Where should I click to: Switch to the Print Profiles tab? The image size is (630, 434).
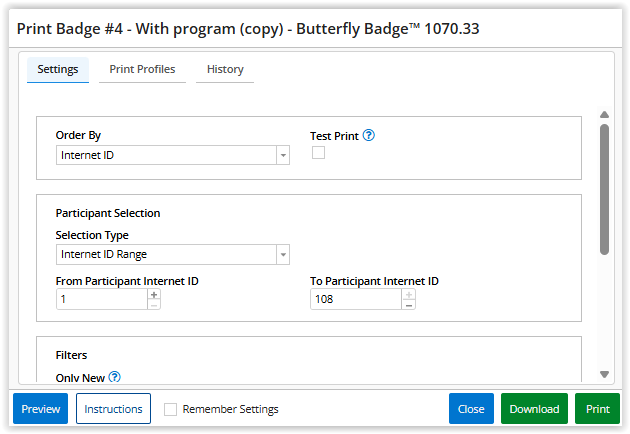pos(142,70)
